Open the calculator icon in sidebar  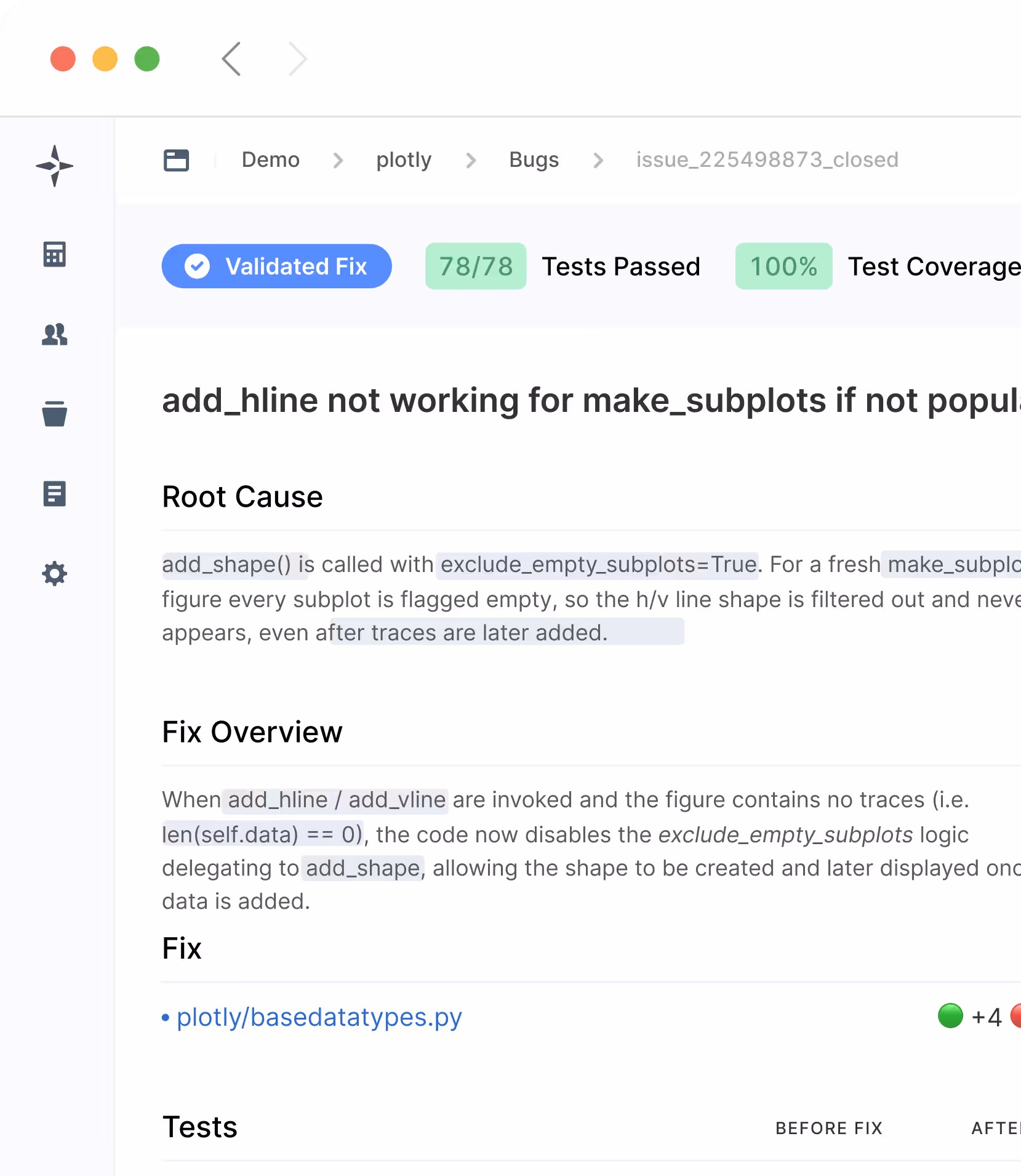coord(54,254)
